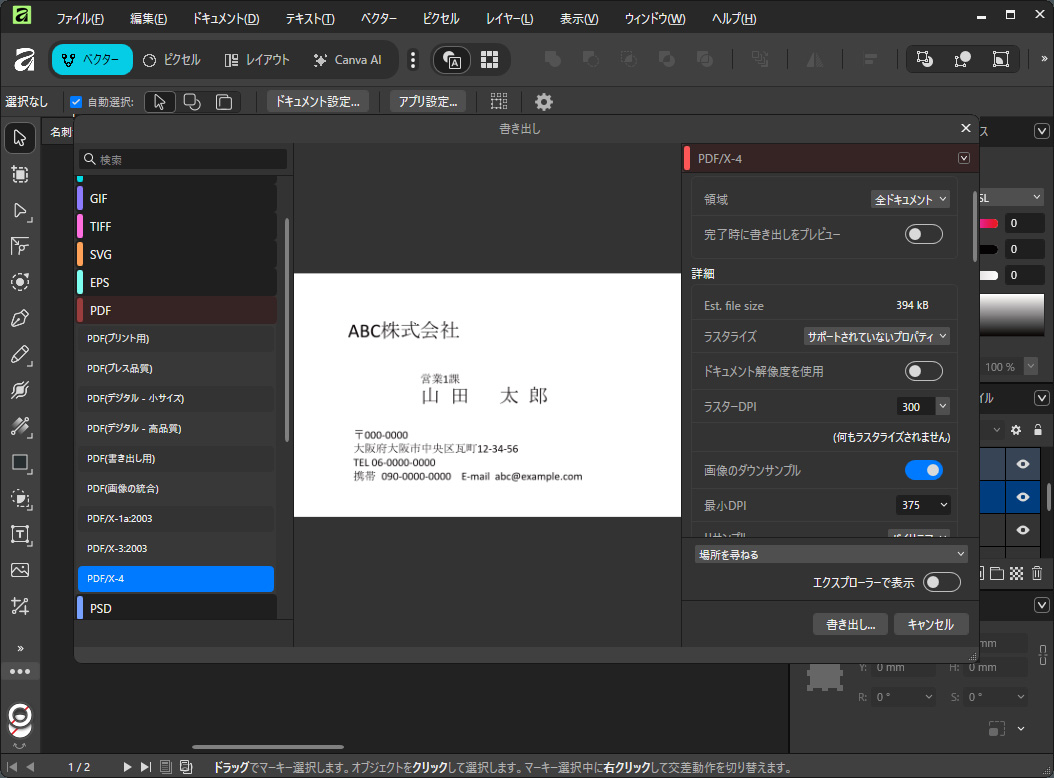Uncheck the 自動選択 checkbox
The width and height of the screenshot is (1054, 778).
coord(76,101)
